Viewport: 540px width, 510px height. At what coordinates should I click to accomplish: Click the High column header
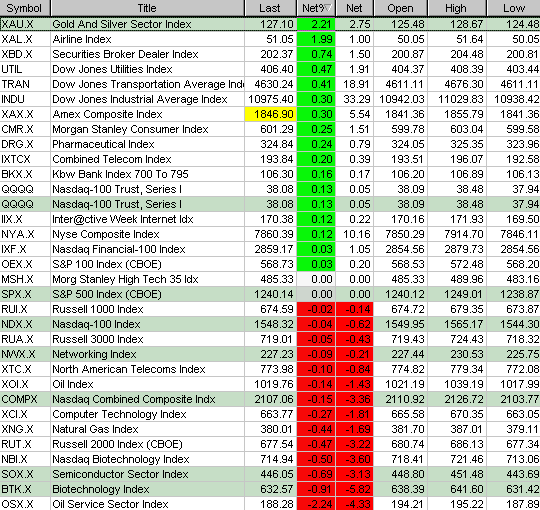pos(457,8)
